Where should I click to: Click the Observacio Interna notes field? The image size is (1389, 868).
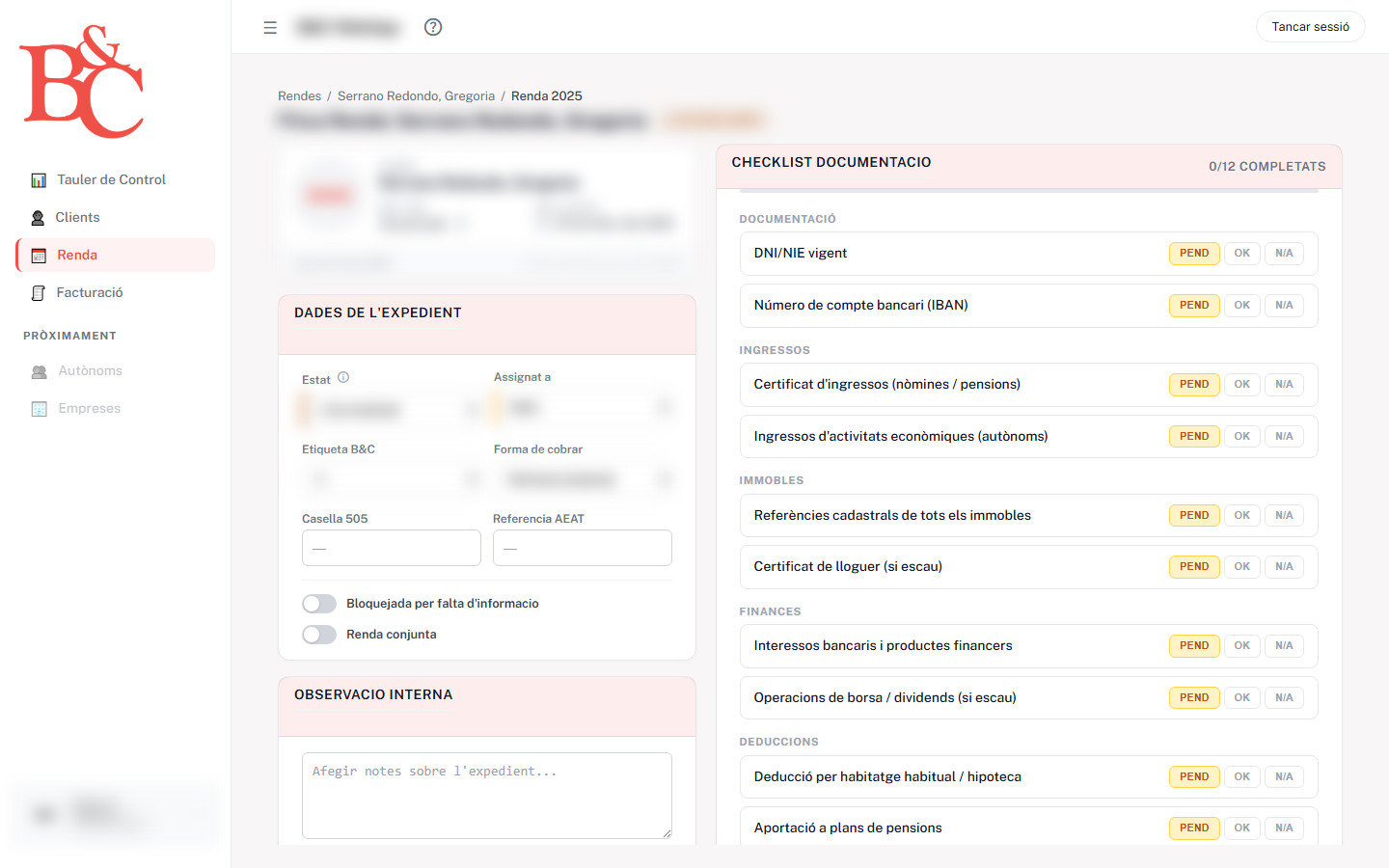[486, 795]
